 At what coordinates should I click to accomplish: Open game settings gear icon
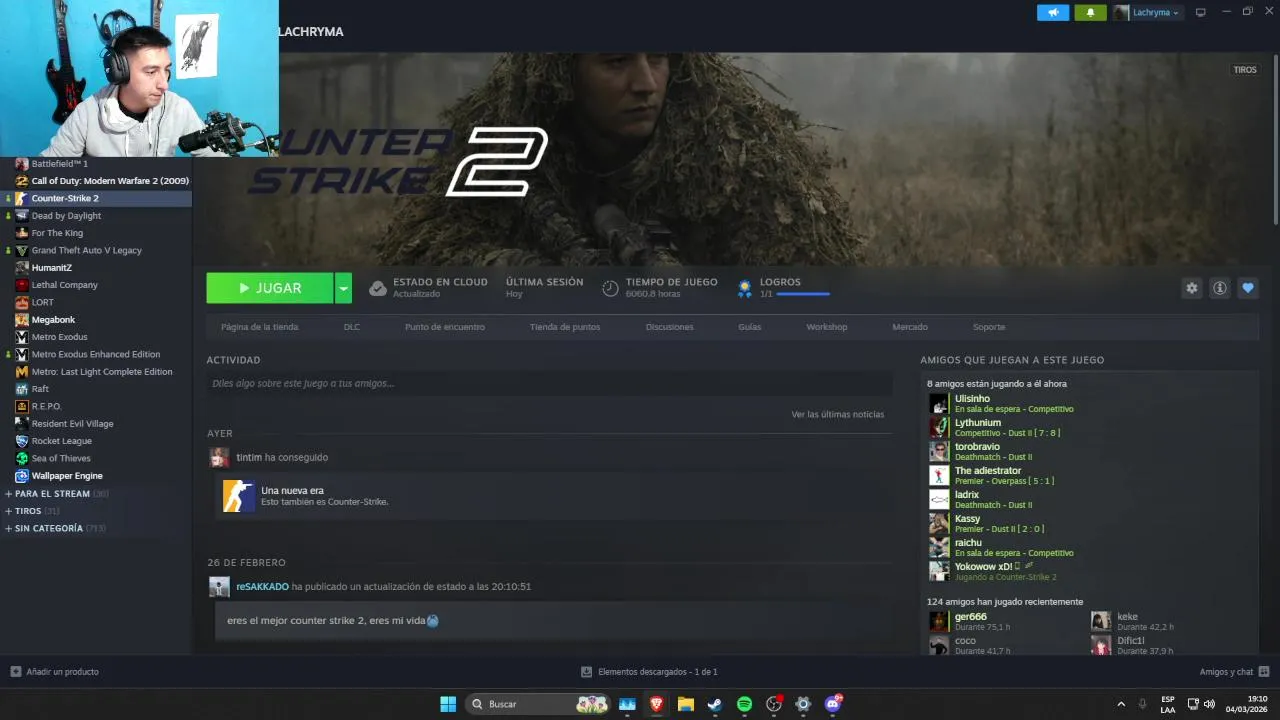click(x=1192, y=288)
